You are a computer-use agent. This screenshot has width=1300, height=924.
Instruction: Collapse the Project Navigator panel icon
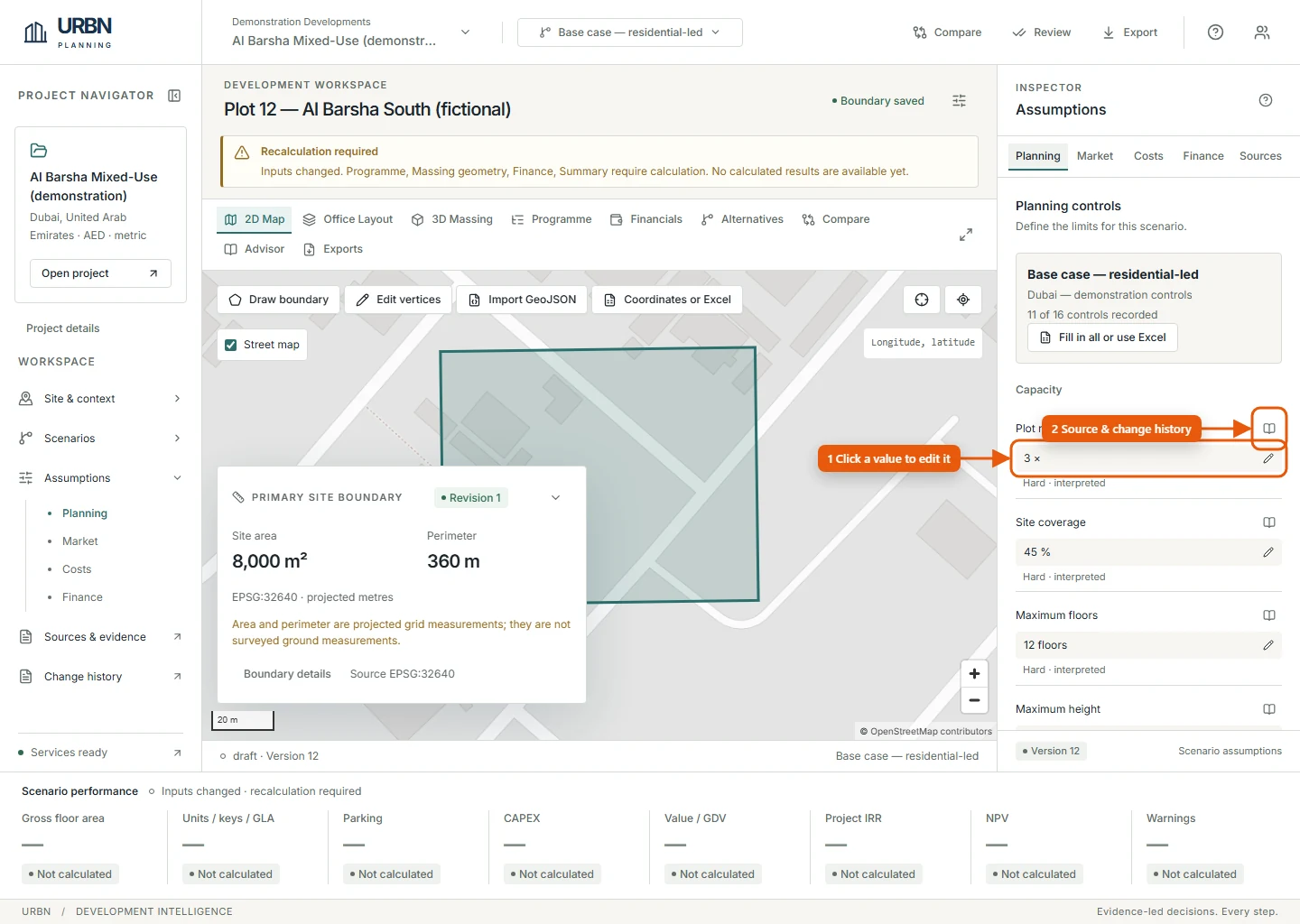(x=175, y=96)
